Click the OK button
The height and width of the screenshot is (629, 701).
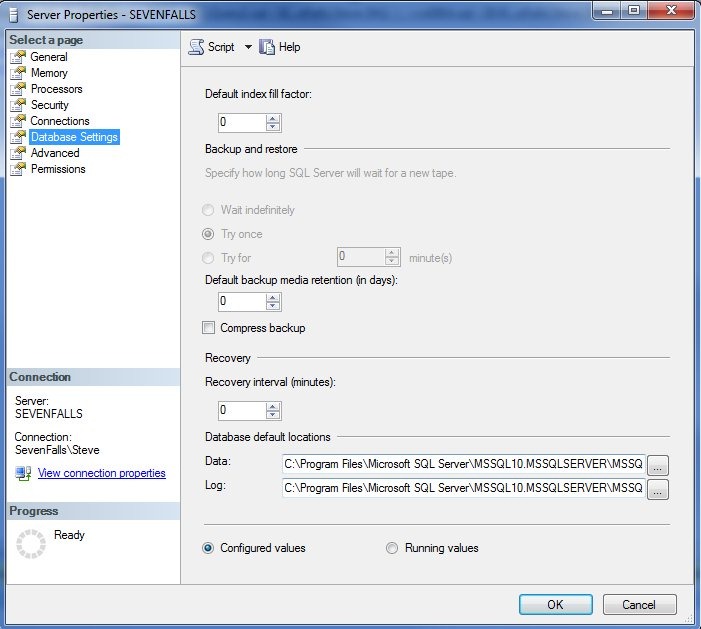(x=555, y=604)
